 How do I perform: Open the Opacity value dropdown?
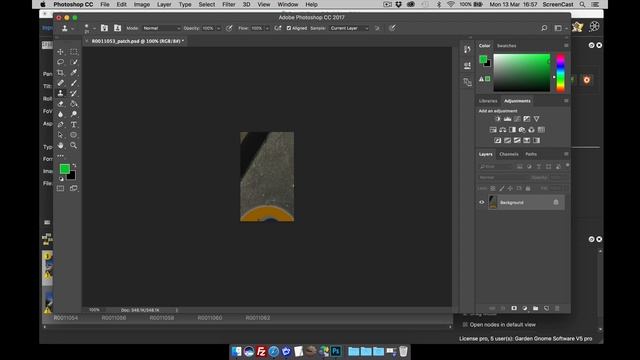pos(218,28)
